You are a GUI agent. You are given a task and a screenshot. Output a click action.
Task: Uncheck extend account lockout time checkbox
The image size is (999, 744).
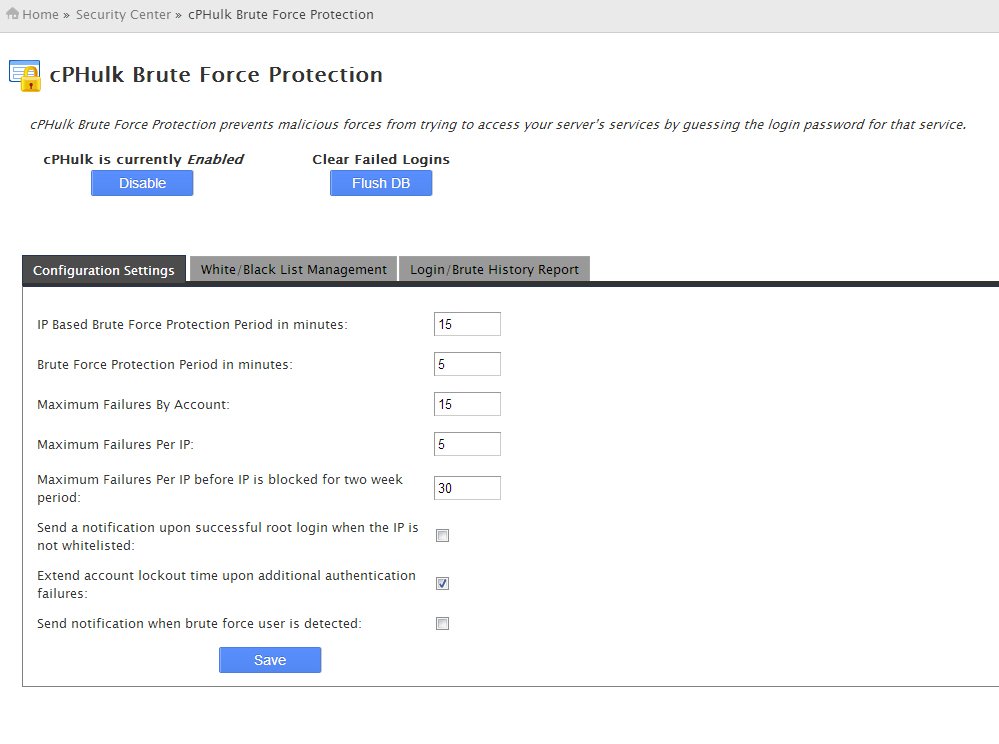tap(442, 583)
